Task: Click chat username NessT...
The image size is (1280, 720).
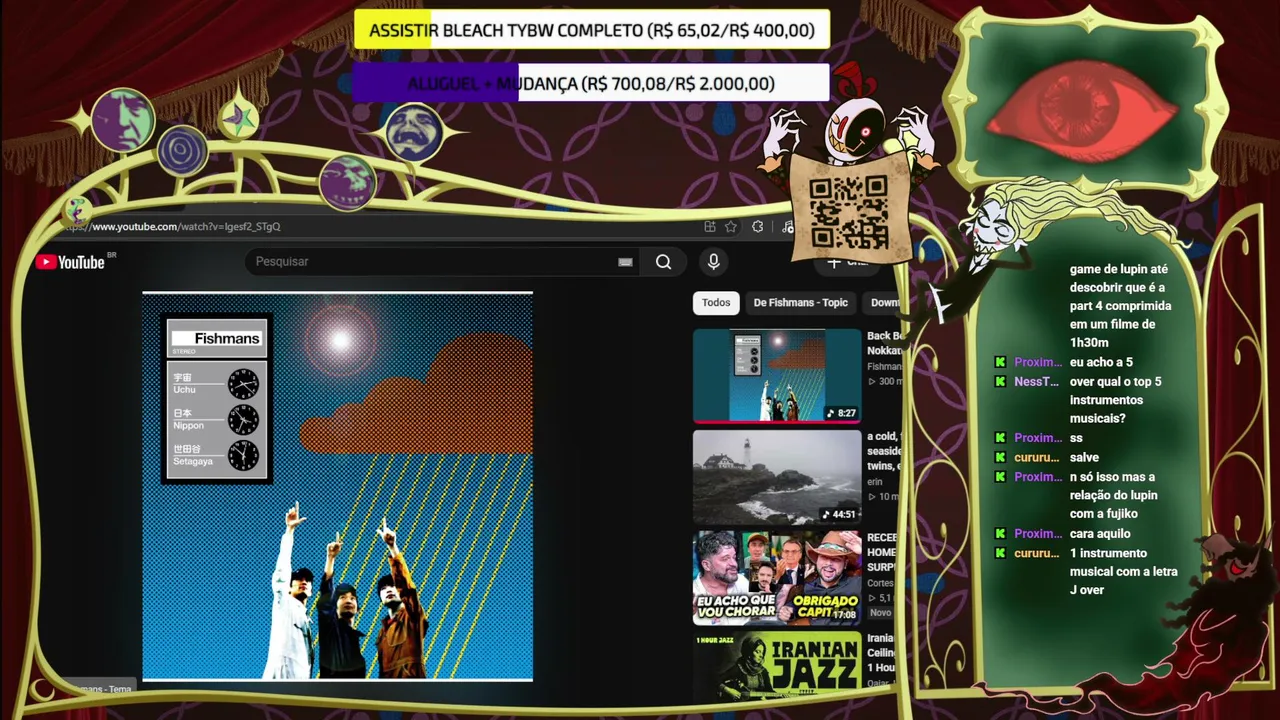Action: [1036, 382]
